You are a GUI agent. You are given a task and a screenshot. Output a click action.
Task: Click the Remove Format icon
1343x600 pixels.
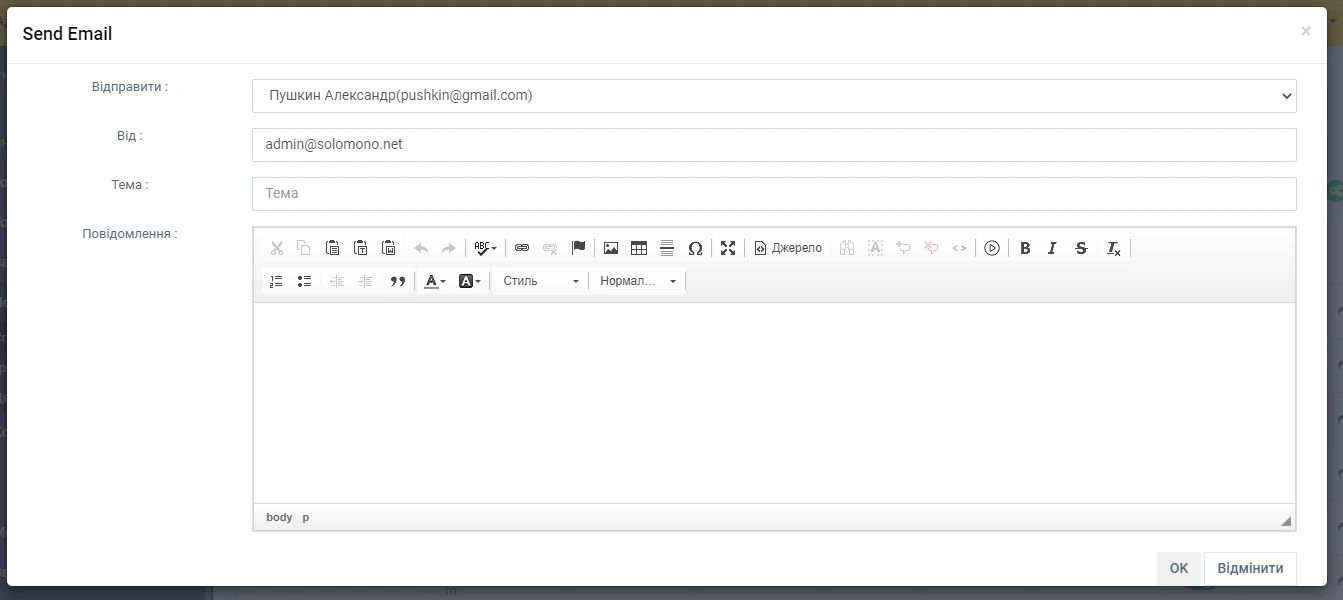(x=1113, y=248)
